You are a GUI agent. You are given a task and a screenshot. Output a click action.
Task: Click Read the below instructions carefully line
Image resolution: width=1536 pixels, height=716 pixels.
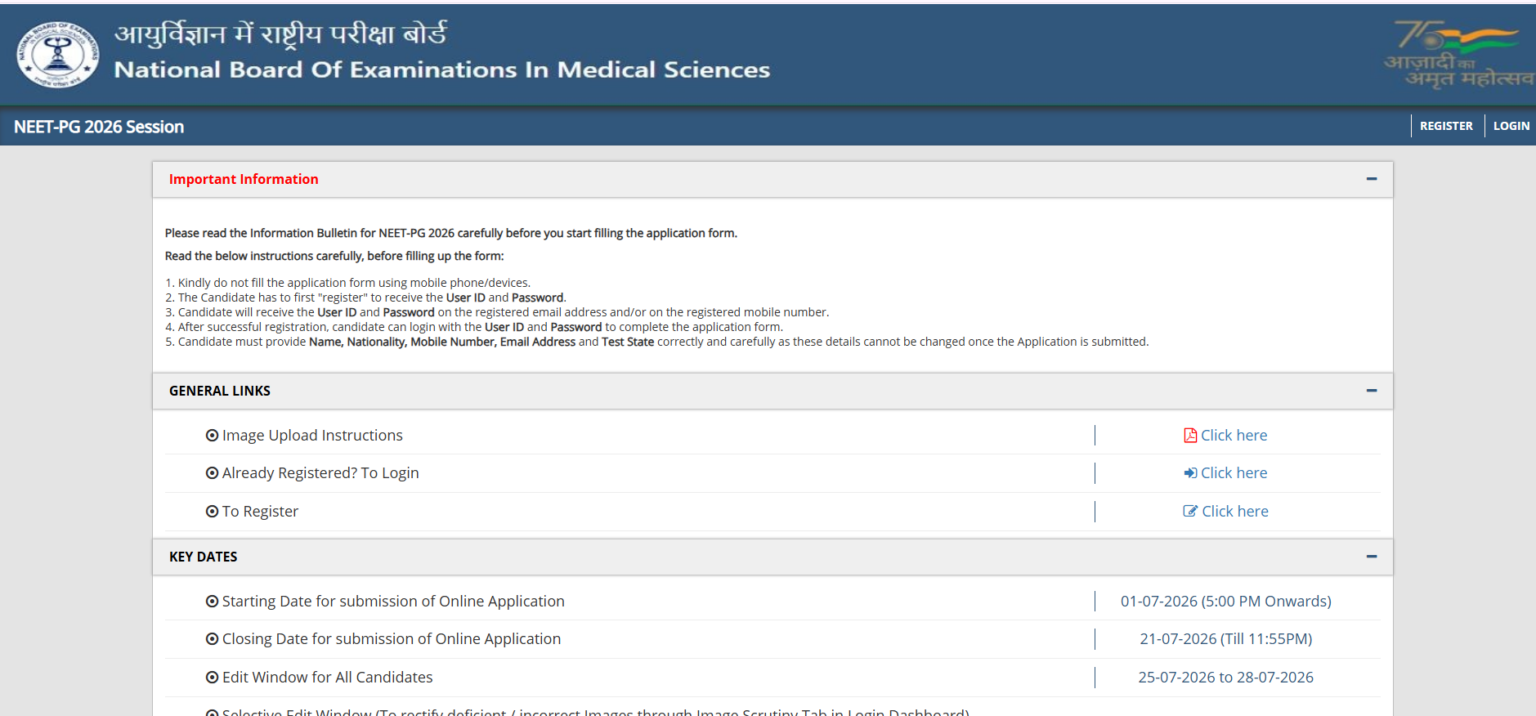[334, 256]
